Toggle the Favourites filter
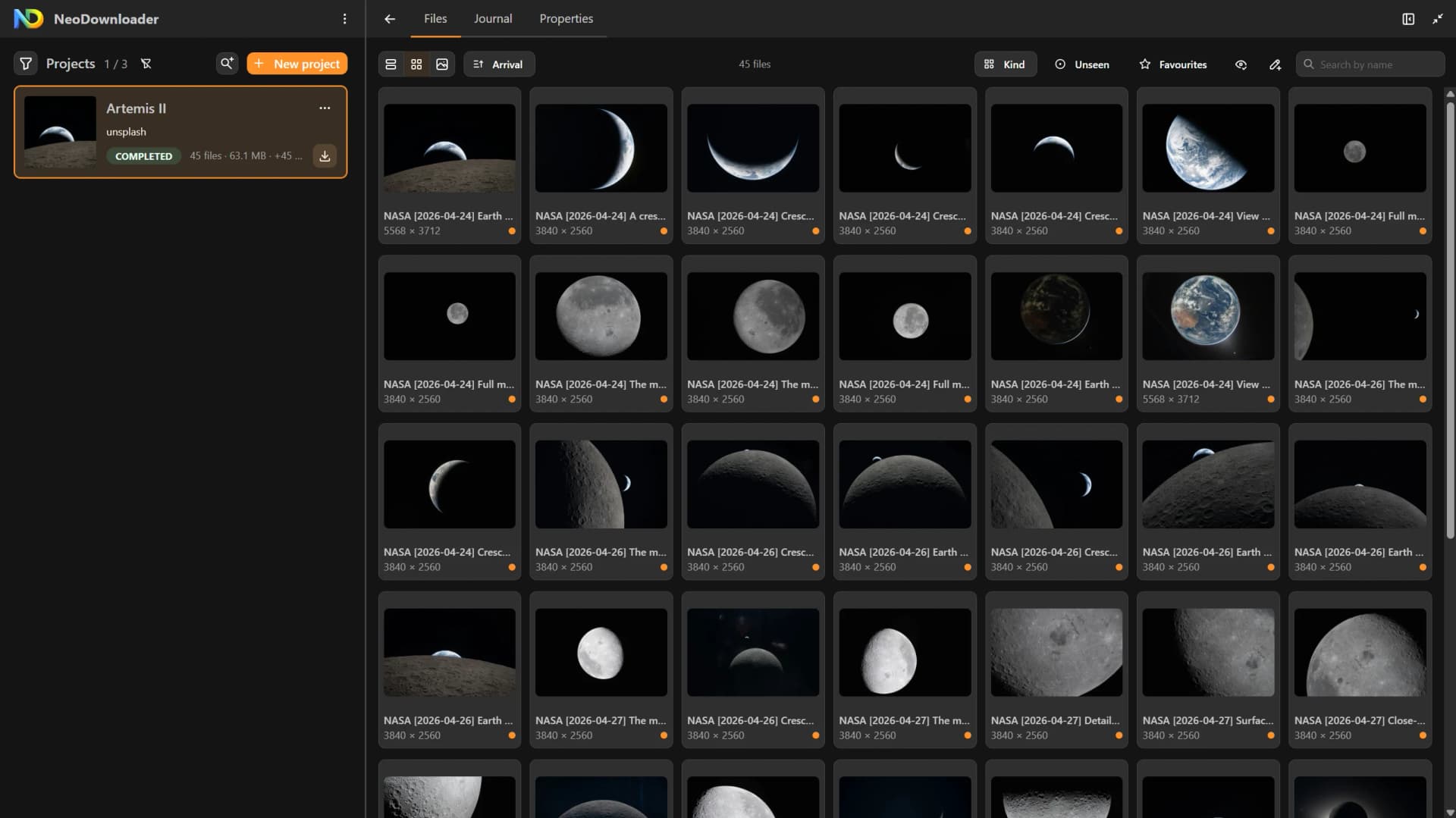This screenshot has width=1456, height=818. pyautogui.click(x=1172, y=64)
